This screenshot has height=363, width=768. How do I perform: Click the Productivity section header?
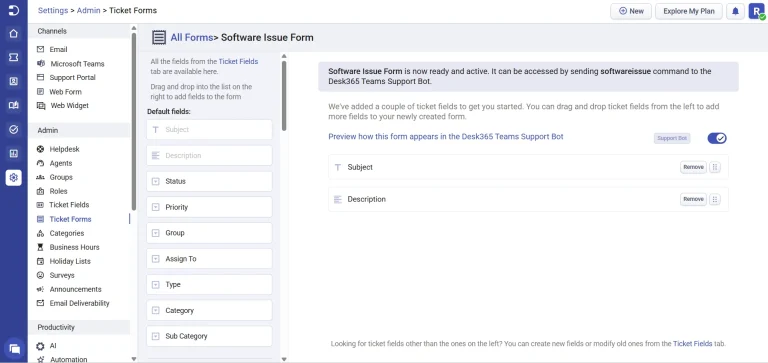(79, 327)
